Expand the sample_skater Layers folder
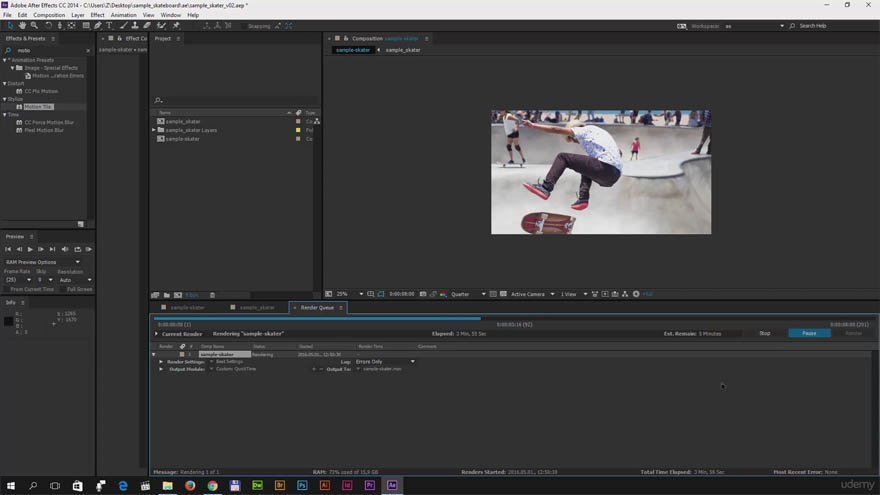The height and width of the screenshot is (495, 880). click(x=154, y=130)
